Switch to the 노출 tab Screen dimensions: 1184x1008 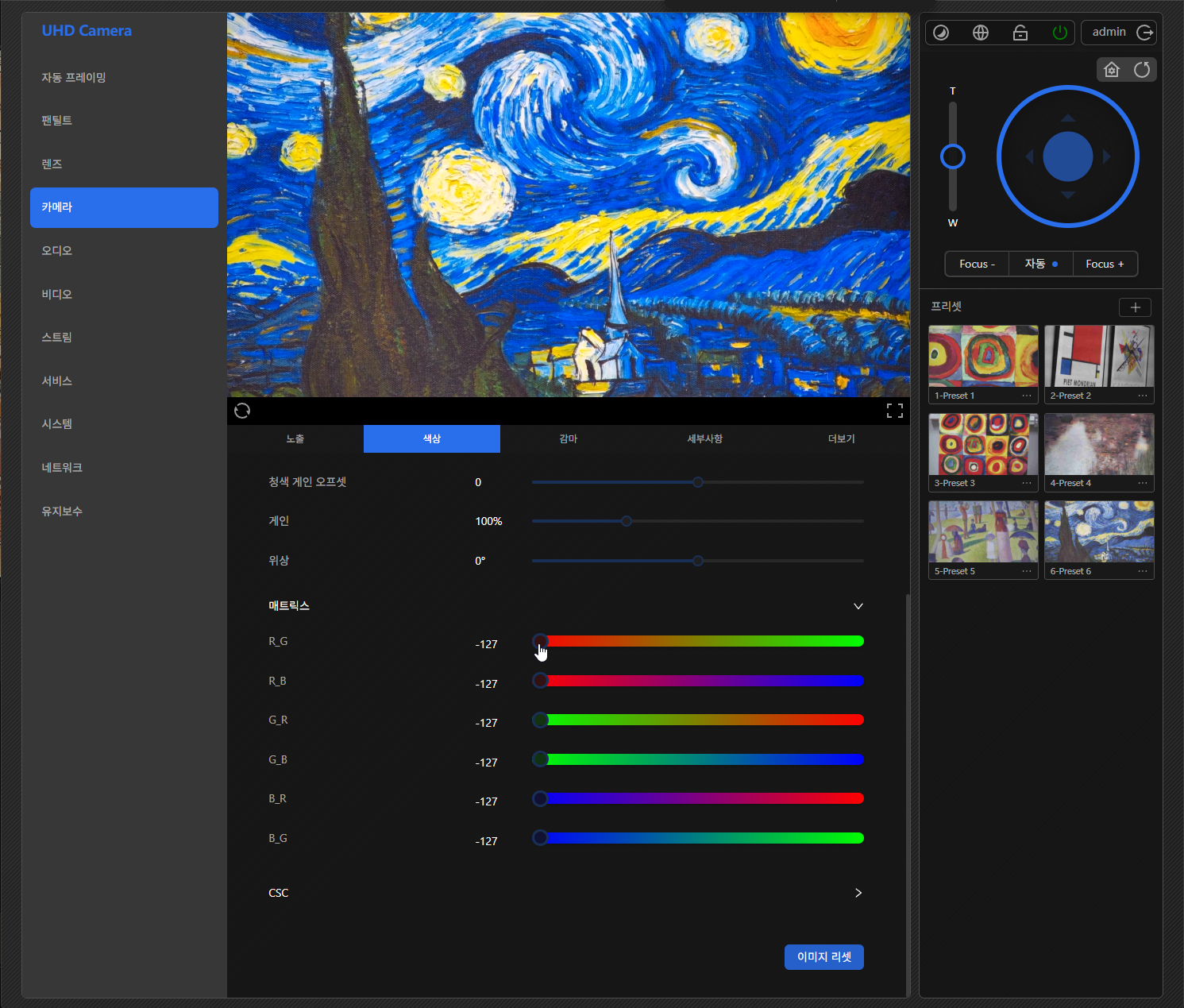[x=295, y=438]
